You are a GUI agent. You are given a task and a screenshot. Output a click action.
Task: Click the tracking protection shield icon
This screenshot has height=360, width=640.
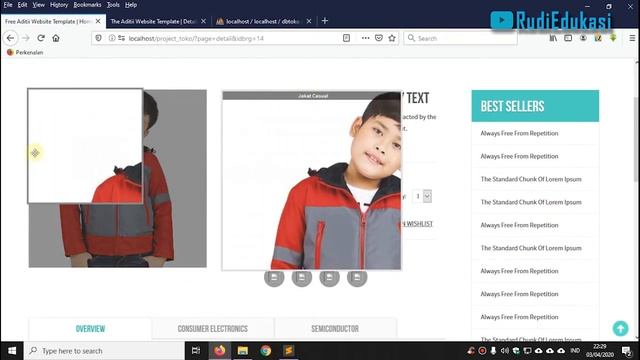coord(98,38)
